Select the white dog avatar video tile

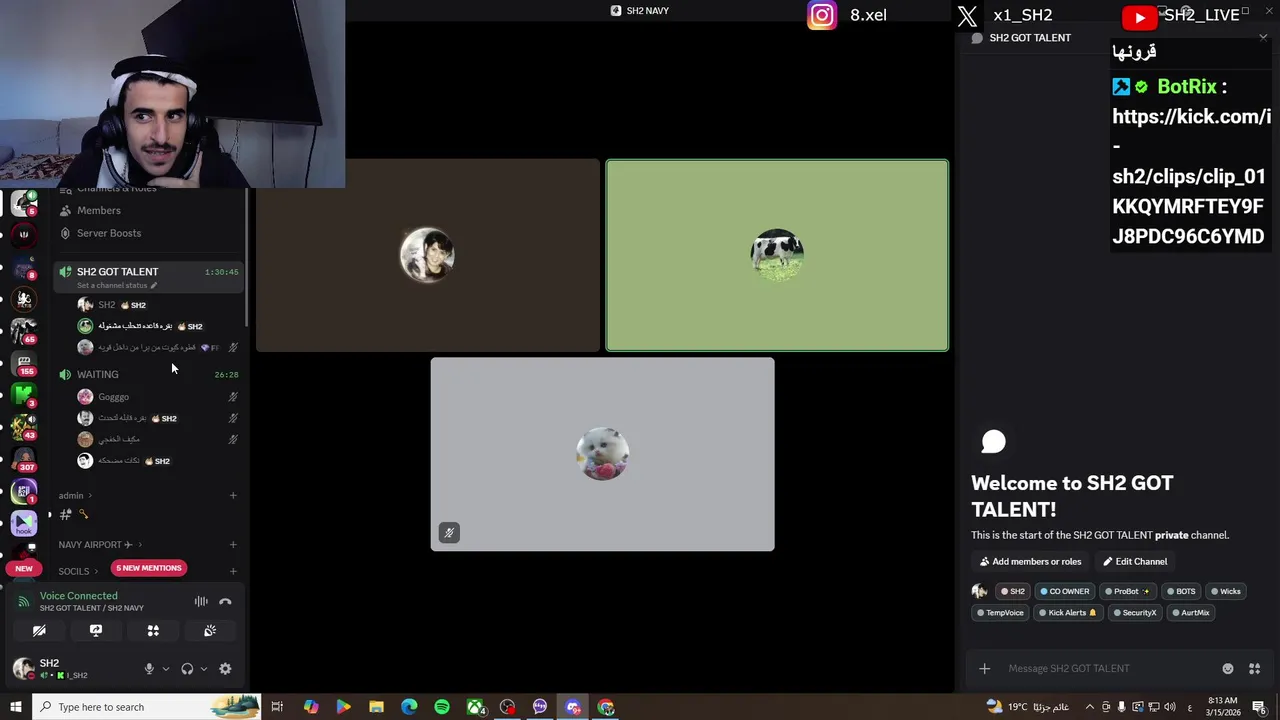pos(602,454)
